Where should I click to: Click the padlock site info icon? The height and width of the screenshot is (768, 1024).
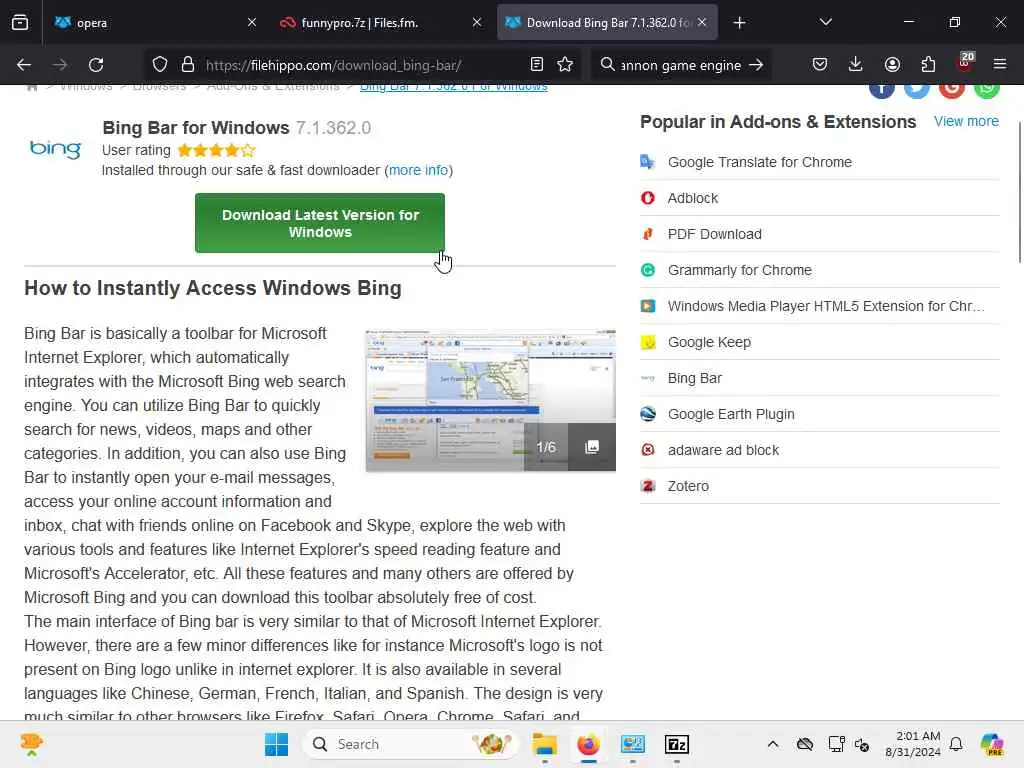(x=188, y=64)
